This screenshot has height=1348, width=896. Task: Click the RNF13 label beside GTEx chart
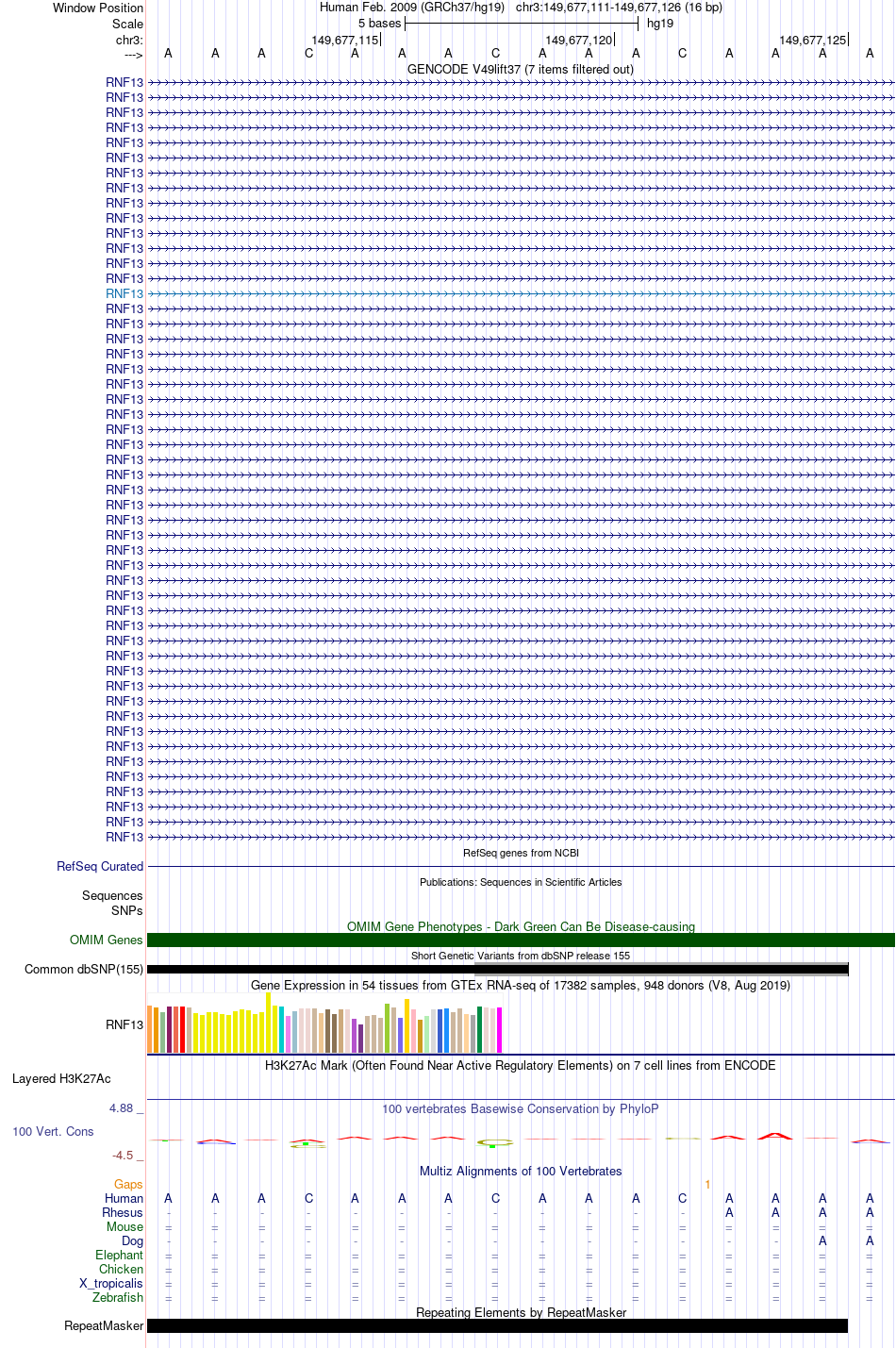(x=124, y=1024)
